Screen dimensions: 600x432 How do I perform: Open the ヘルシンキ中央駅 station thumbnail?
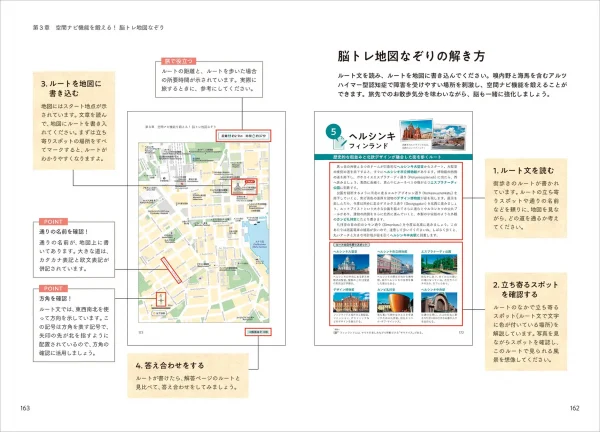click(439, 303)
